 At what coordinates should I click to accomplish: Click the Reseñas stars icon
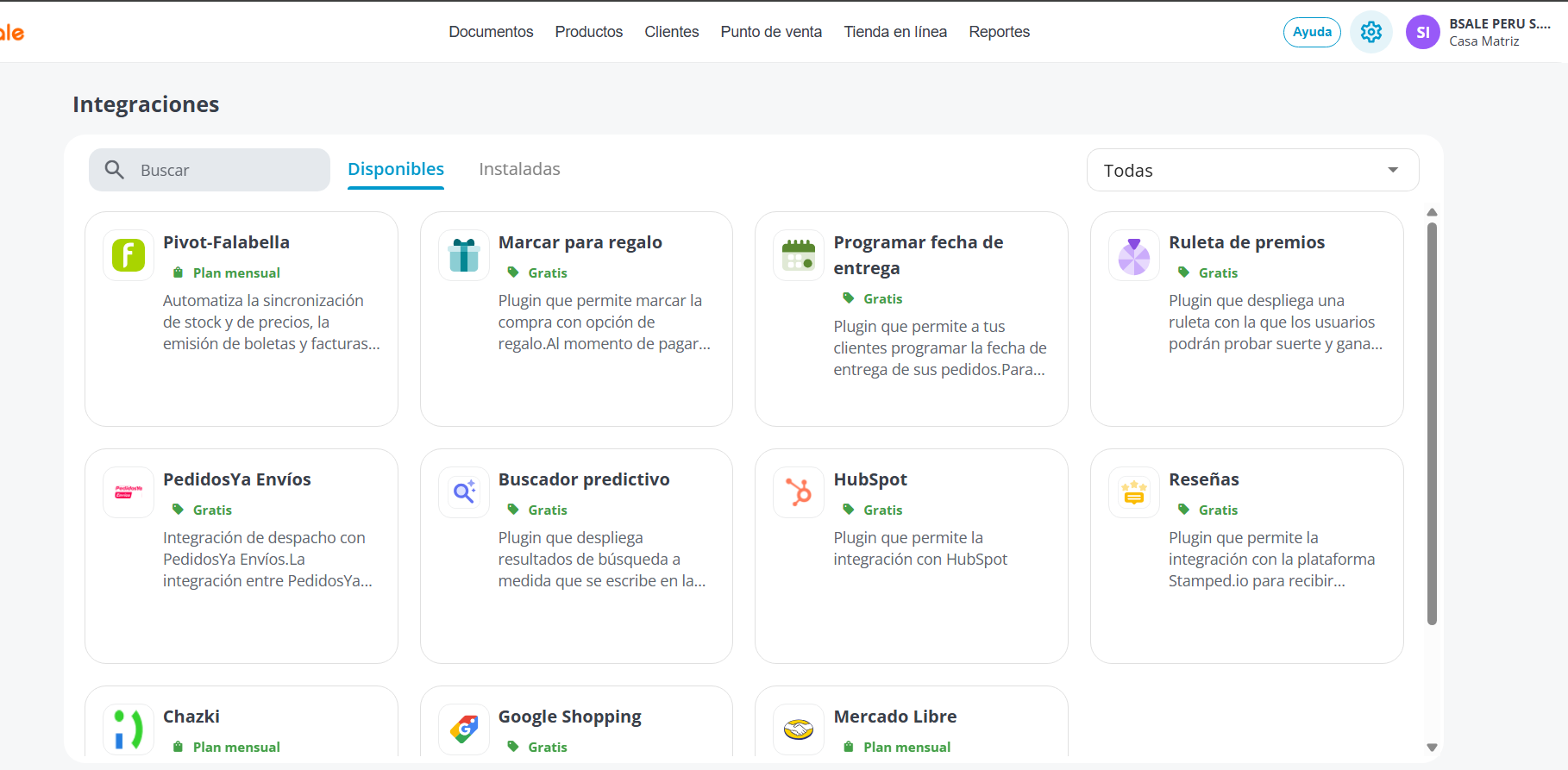(1134, 492)
